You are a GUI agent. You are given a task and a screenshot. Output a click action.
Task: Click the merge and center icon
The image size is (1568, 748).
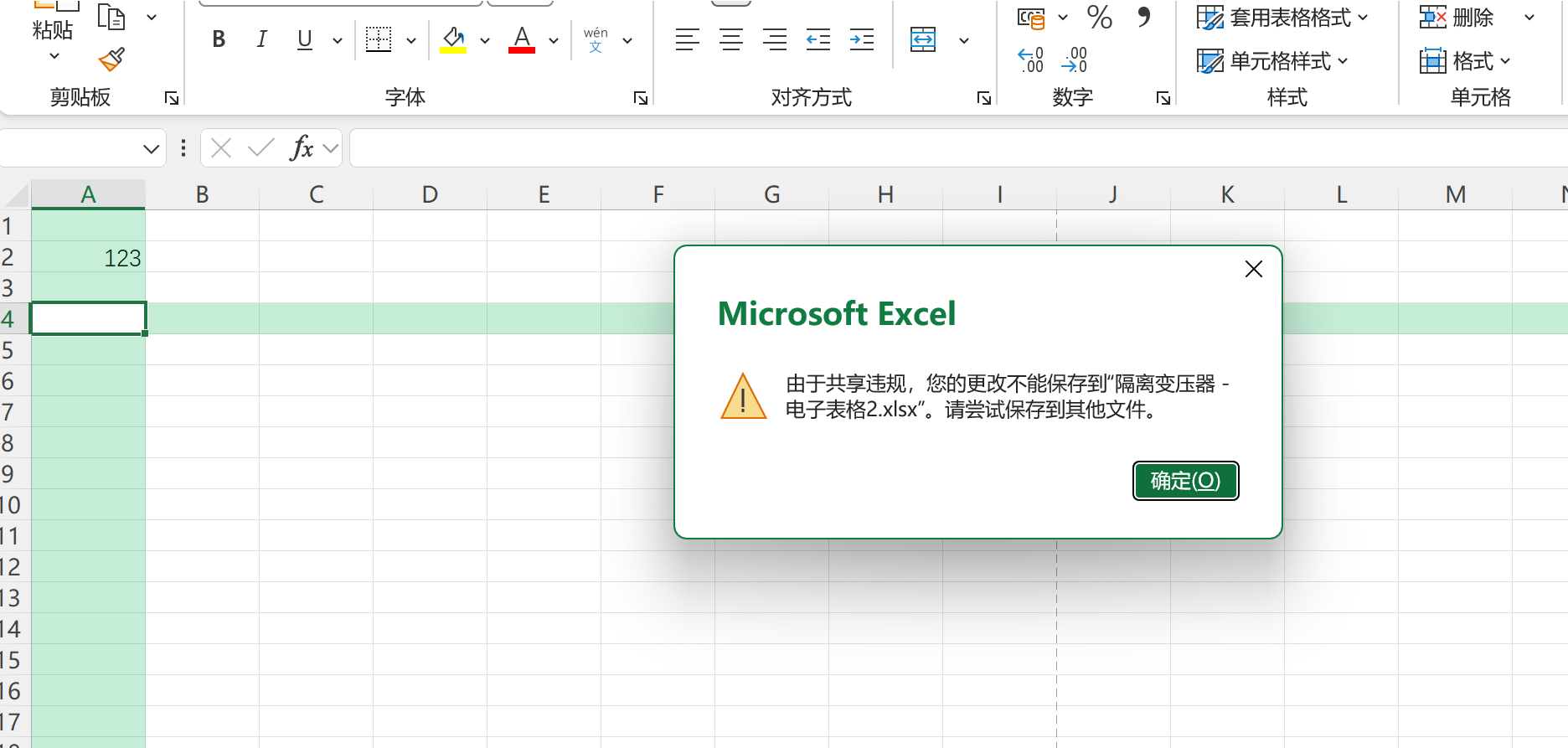(923, 39)
